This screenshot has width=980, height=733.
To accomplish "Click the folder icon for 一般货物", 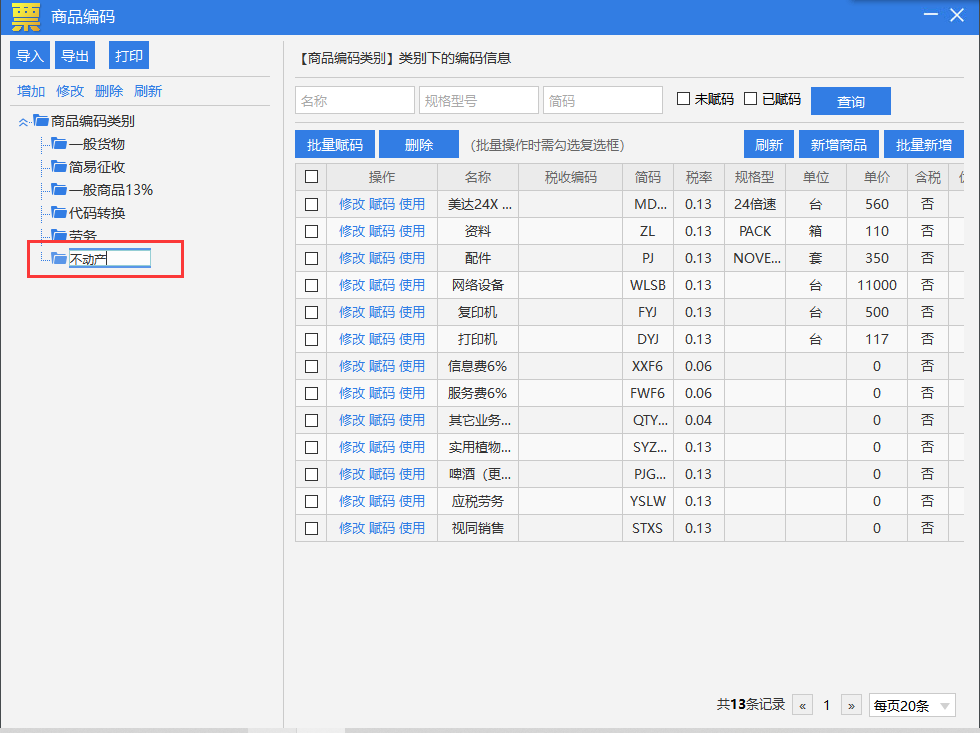I will 59,144.
